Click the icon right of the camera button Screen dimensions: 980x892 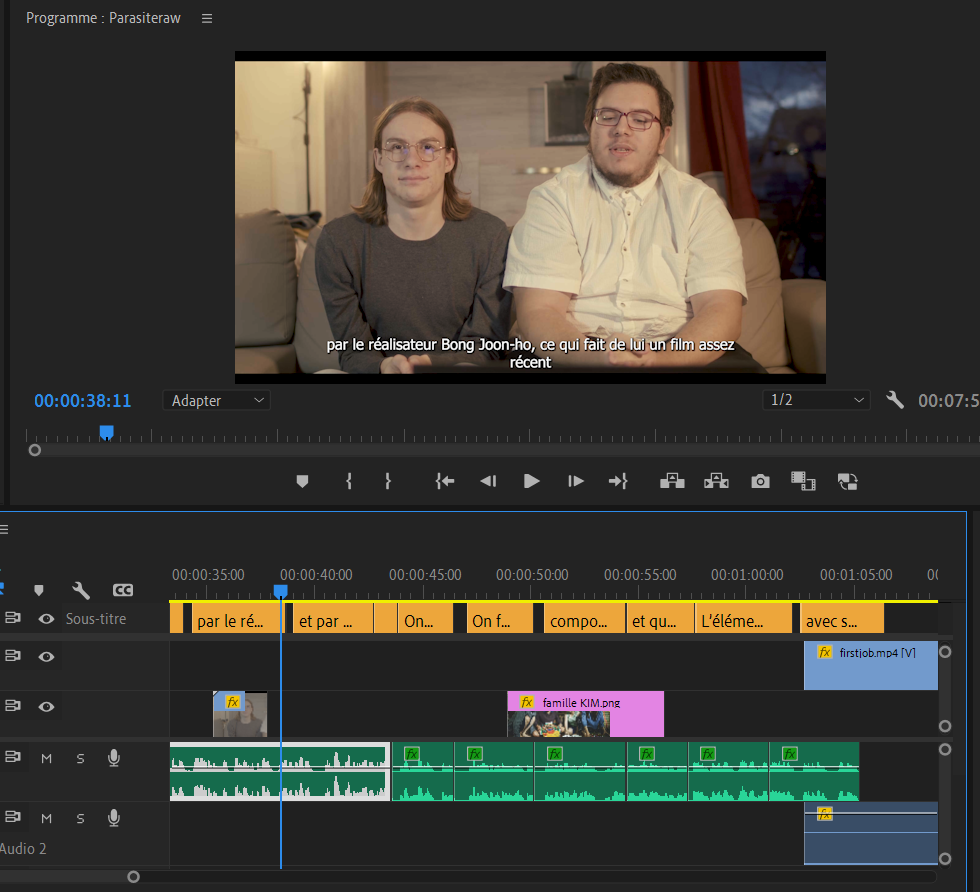[x=803, y=481]
